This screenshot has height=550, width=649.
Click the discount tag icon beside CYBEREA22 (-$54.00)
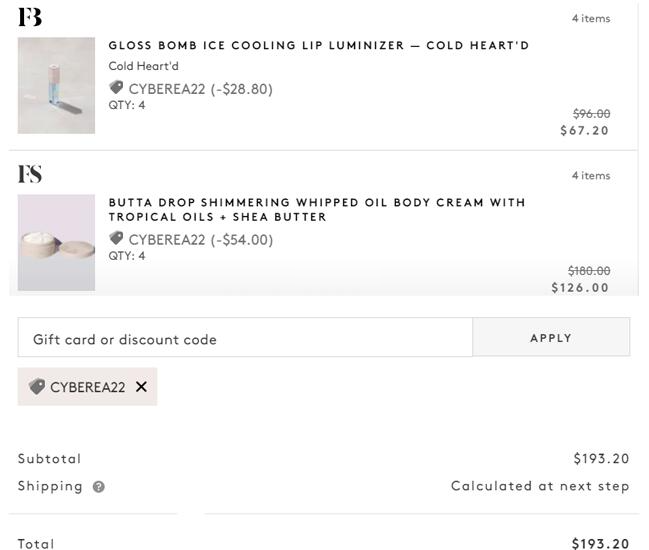(x=116, y=238)
